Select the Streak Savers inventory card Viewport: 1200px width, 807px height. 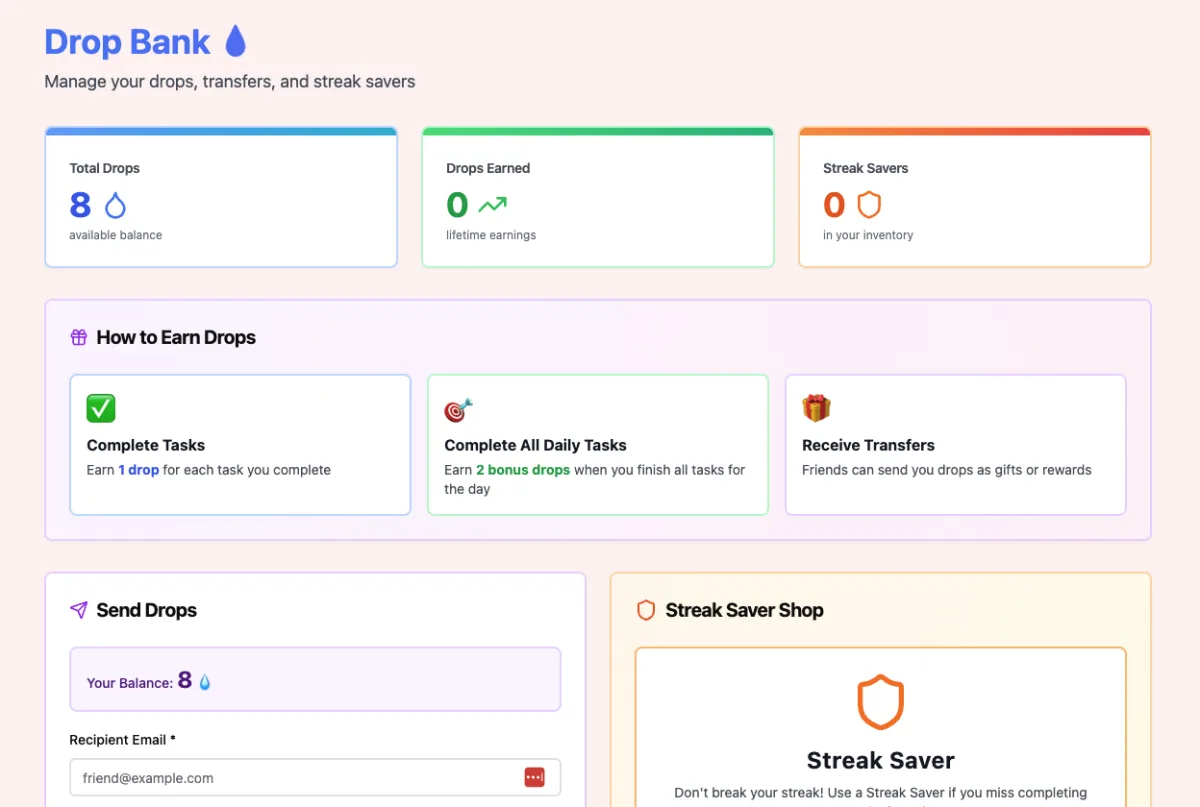tap(975, 197)
